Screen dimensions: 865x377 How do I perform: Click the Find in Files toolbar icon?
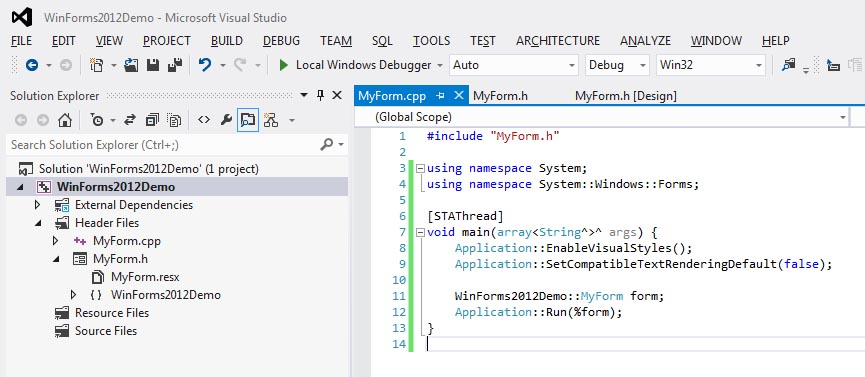pos(788,65)
